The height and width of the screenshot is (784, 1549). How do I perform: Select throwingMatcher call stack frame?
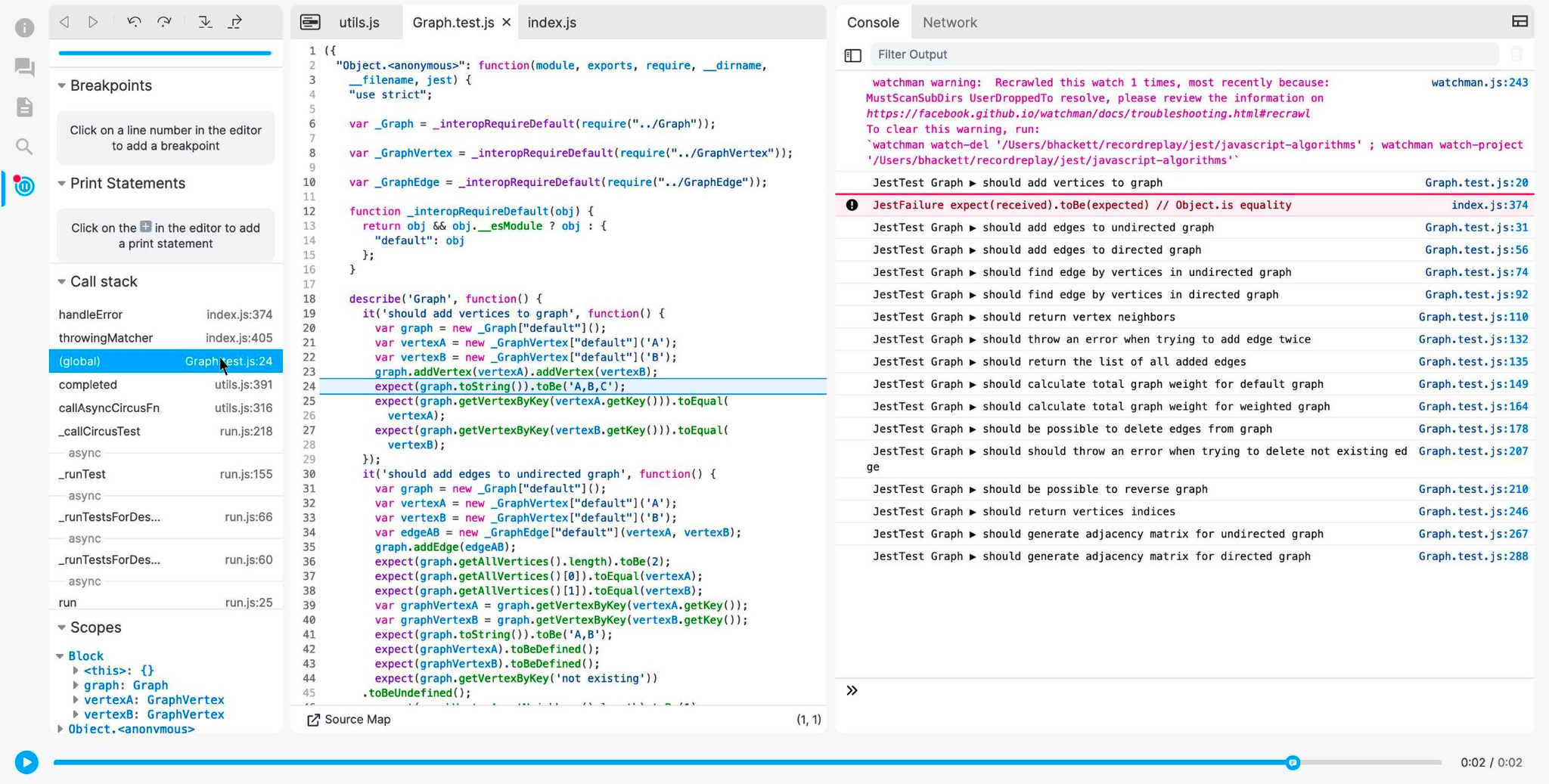click(166, 338)
